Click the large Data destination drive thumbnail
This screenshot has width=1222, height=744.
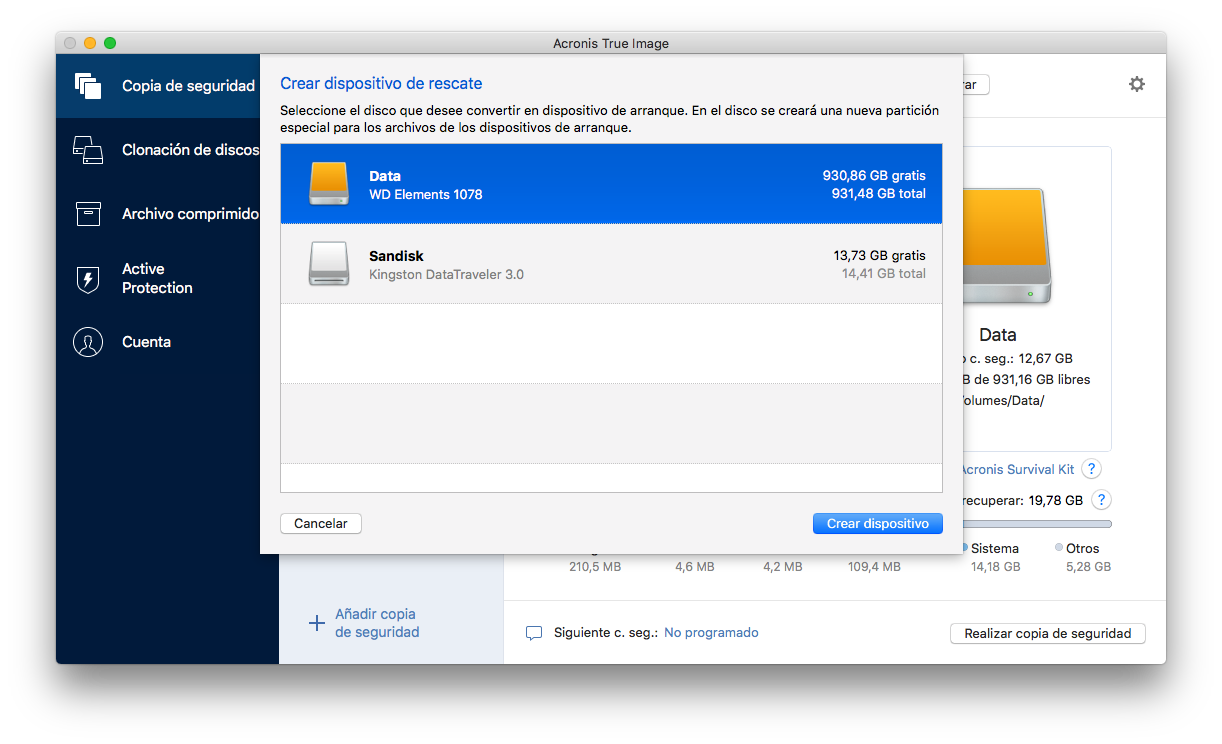pos(1003,246)
